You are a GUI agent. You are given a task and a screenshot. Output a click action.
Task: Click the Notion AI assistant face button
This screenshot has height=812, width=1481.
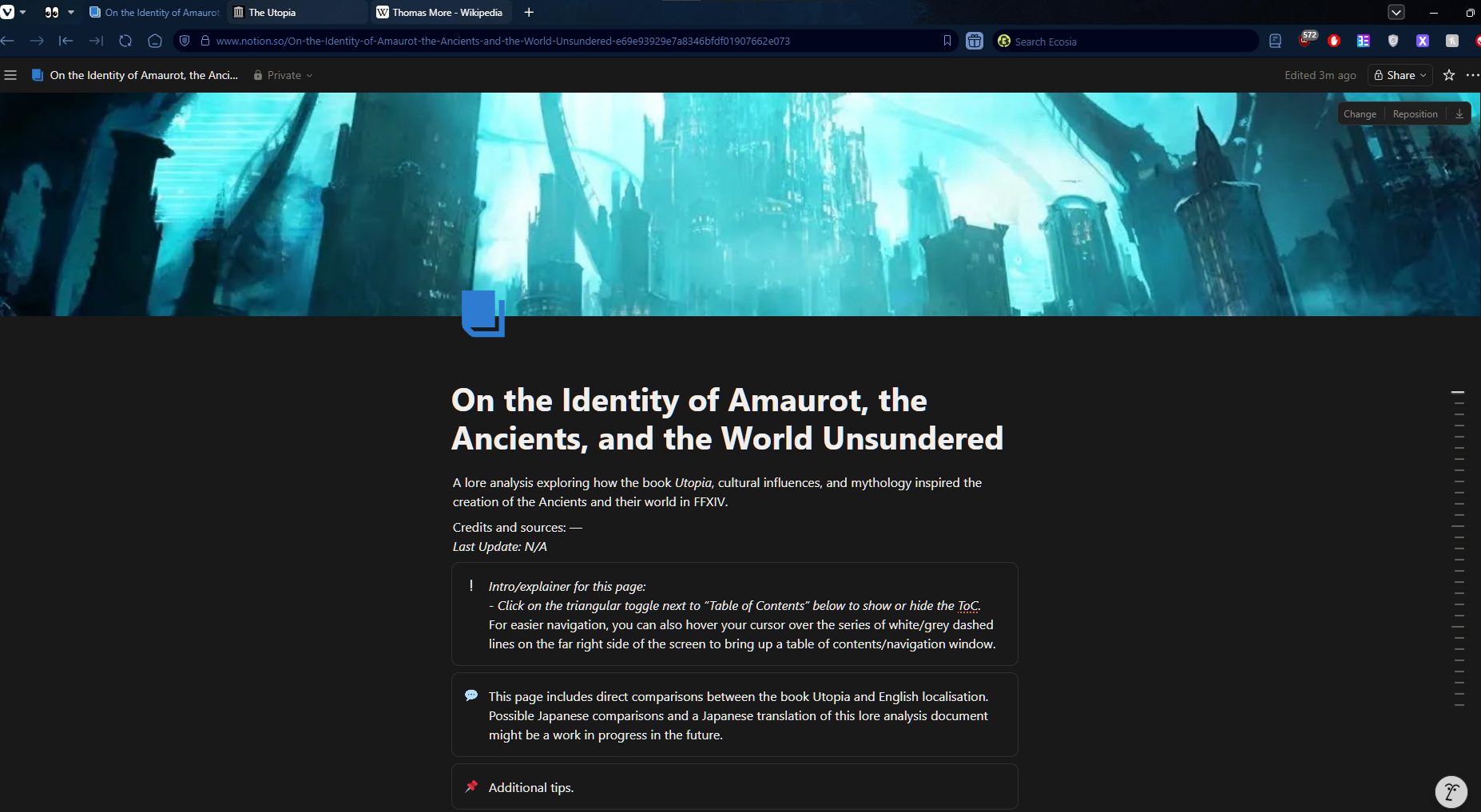pos(1451,791)
